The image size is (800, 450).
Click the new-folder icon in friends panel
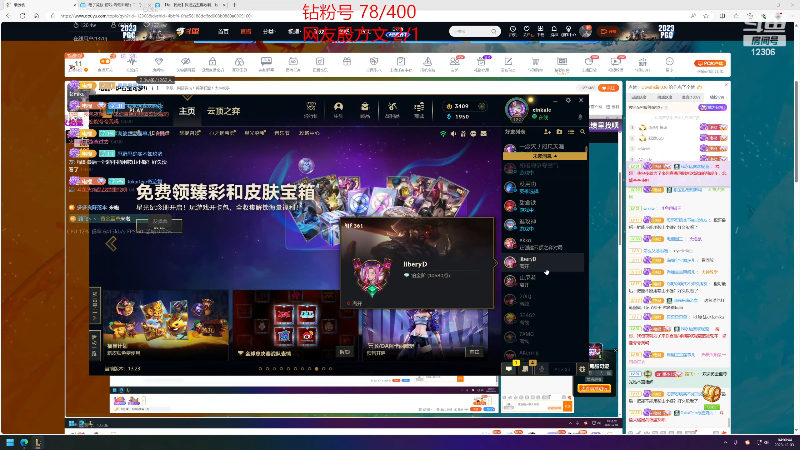click(x=559, y=132)
